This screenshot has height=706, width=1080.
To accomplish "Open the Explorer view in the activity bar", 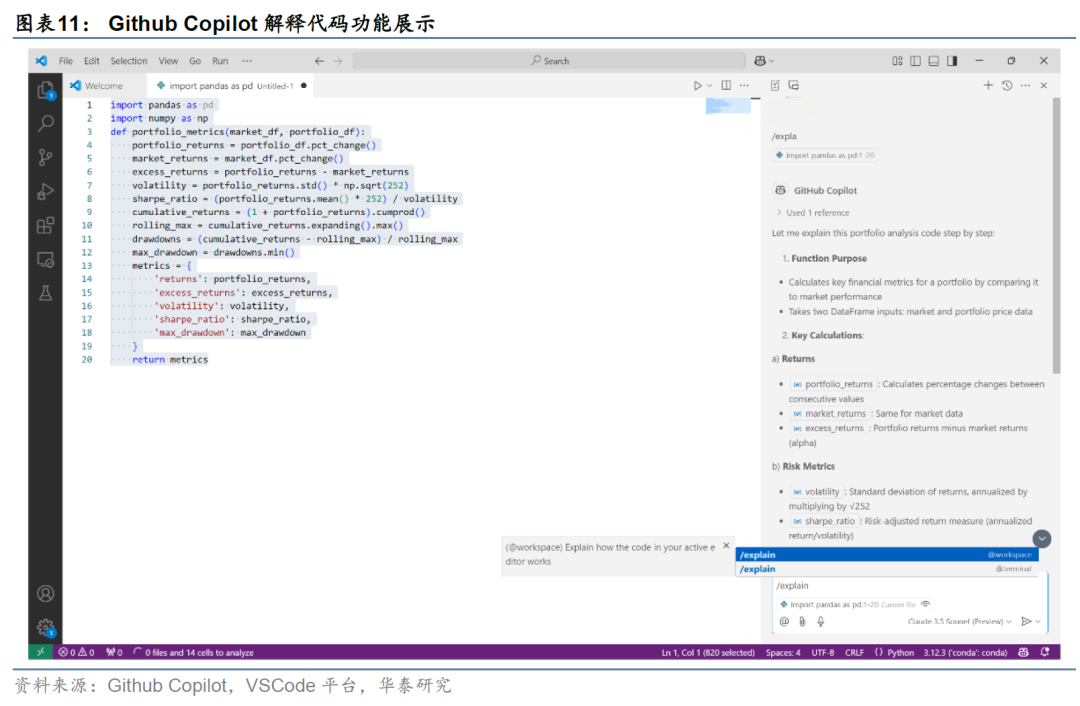I will (45, 91).
